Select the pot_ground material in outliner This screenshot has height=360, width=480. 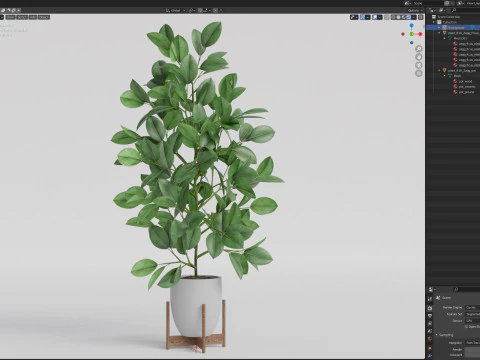tap(466, 92)
